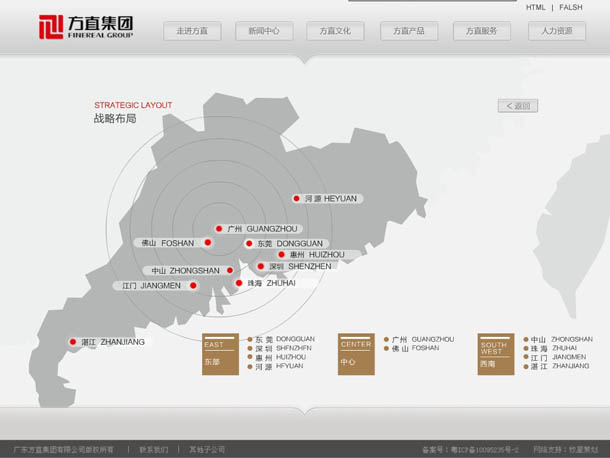Click the 惠州 HUIZHOU map label
Screen dimensions: 610x458
point(317,254)
